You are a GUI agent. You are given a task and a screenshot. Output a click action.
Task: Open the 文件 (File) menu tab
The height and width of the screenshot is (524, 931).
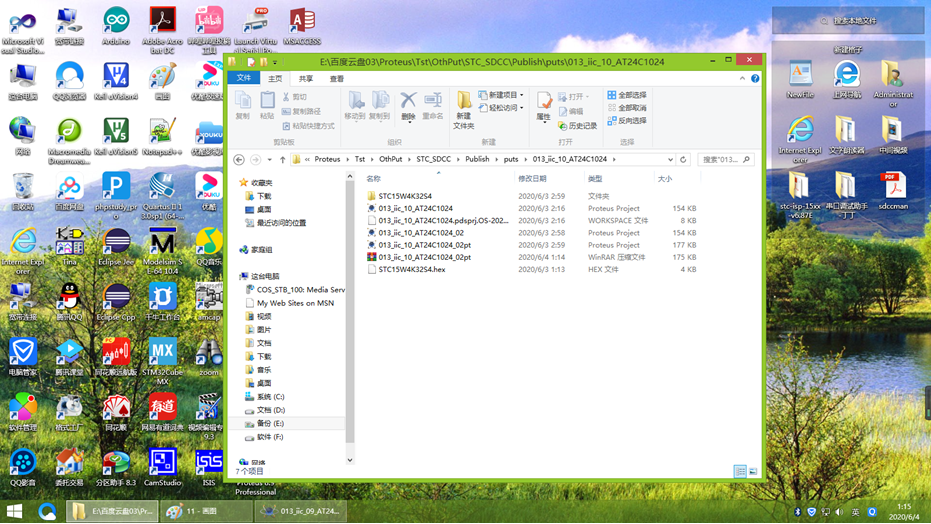coord(244,78)
